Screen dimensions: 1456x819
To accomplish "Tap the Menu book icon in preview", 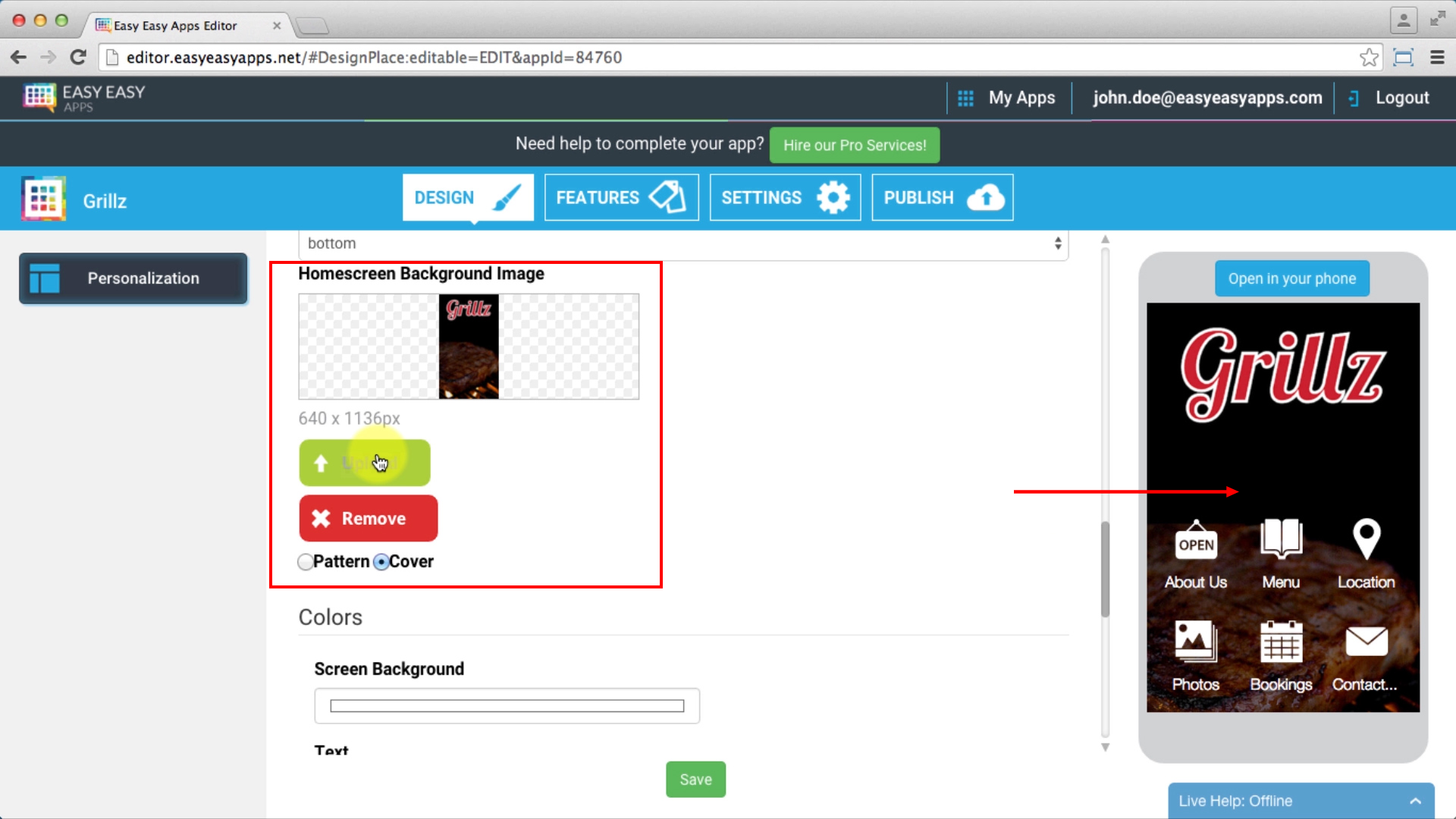I will click(x=1281, y=538).
